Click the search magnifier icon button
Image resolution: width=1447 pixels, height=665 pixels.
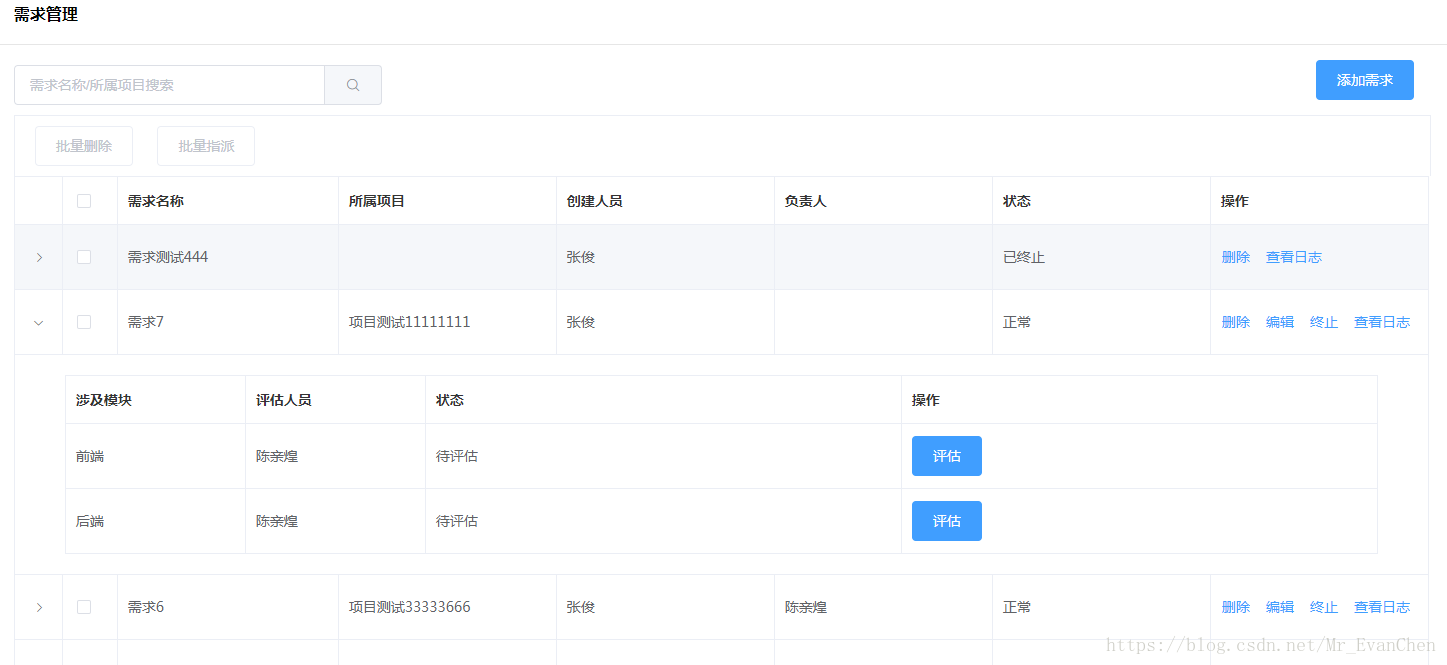[353, 85]
